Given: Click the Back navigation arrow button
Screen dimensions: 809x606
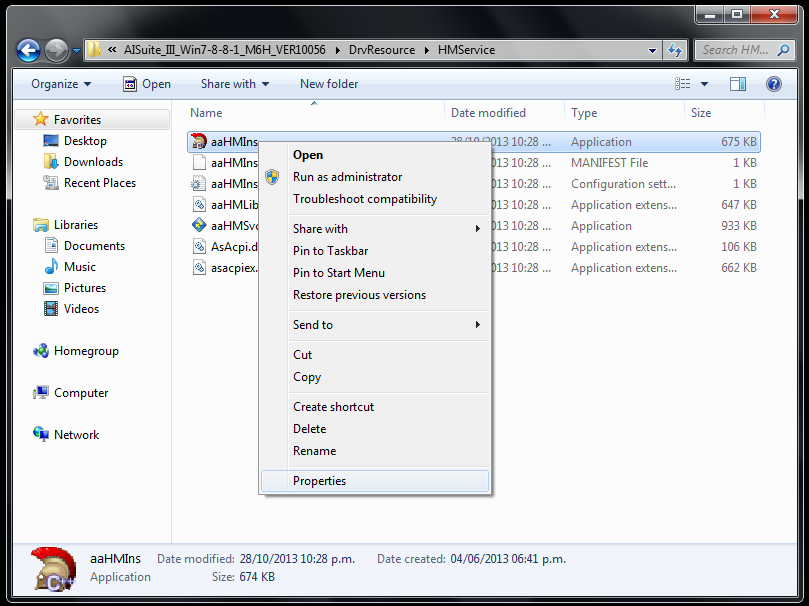Looking at the screenshot, I should (x=28, y=49).
